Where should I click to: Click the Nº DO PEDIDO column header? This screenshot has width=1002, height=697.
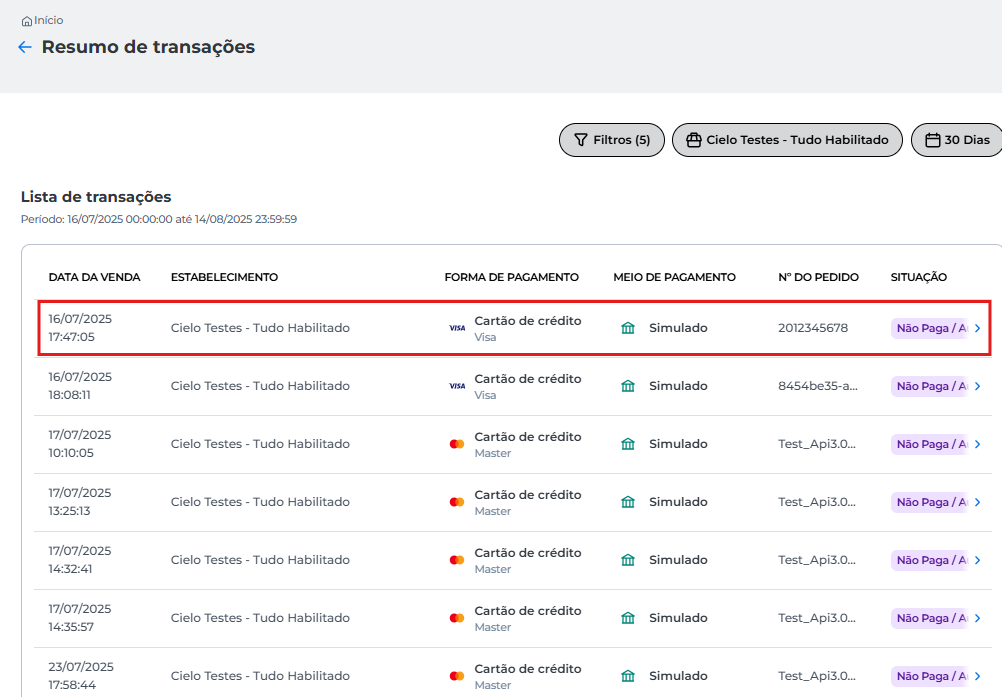[819, 277]
